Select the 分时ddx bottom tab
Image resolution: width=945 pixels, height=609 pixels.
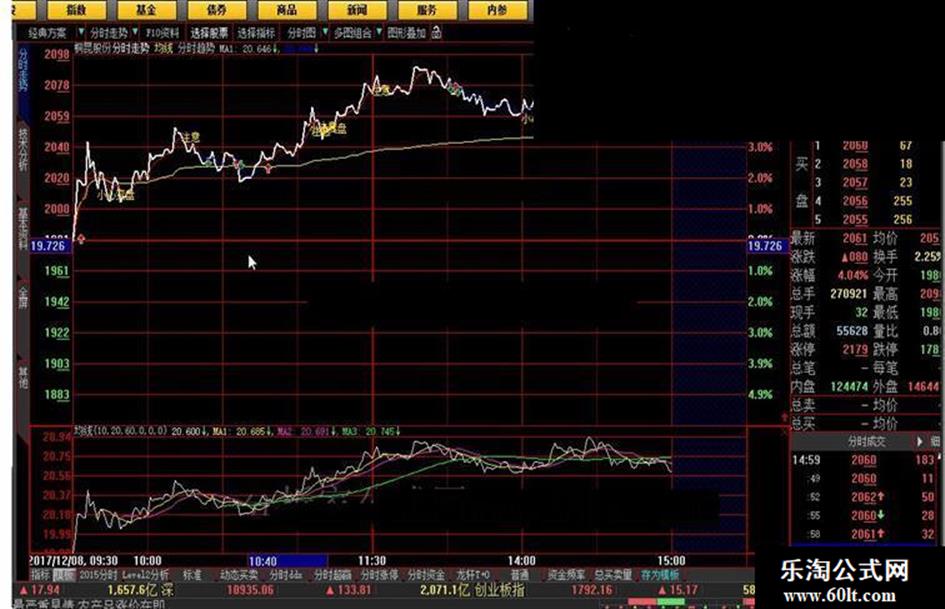tap(286, 575)
